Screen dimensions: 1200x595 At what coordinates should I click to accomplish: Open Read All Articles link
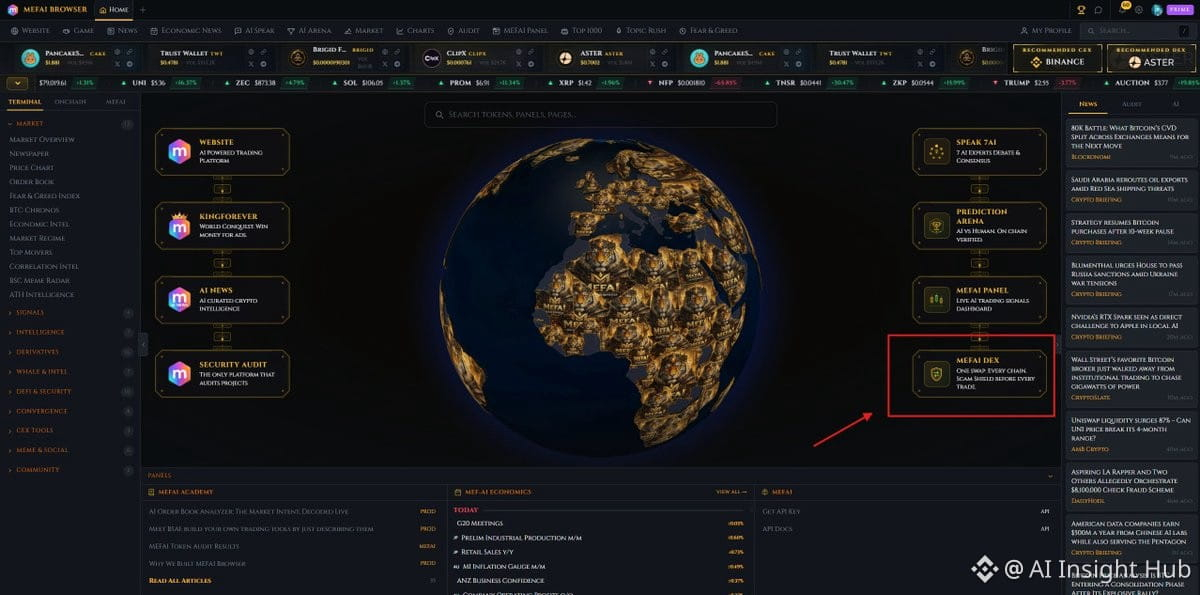tap(181, 580)
